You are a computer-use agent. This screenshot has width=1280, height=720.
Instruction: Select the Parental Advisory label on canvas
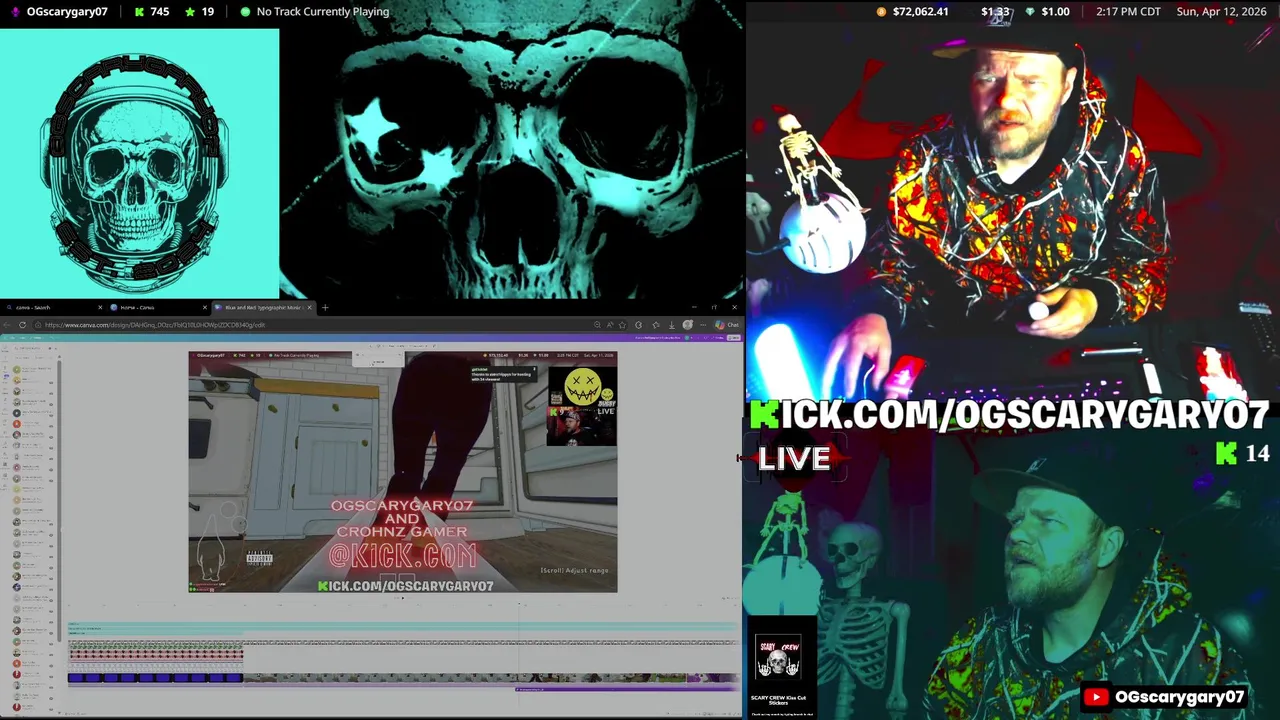point(259,558)
